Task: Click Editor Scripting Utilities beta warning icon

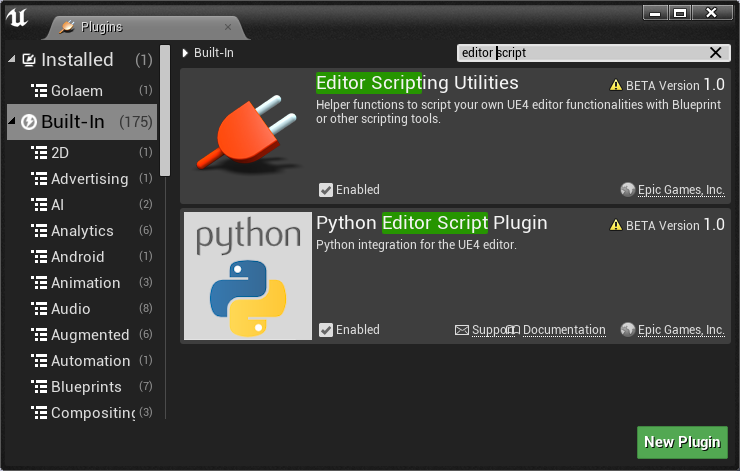Action: coord(615,85)
